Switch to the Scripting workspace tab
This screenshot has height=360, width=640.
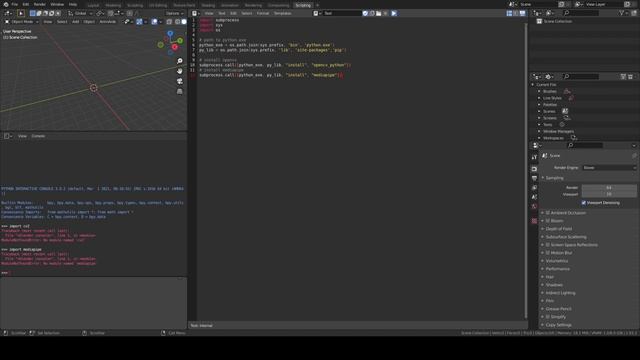point(303,5)
